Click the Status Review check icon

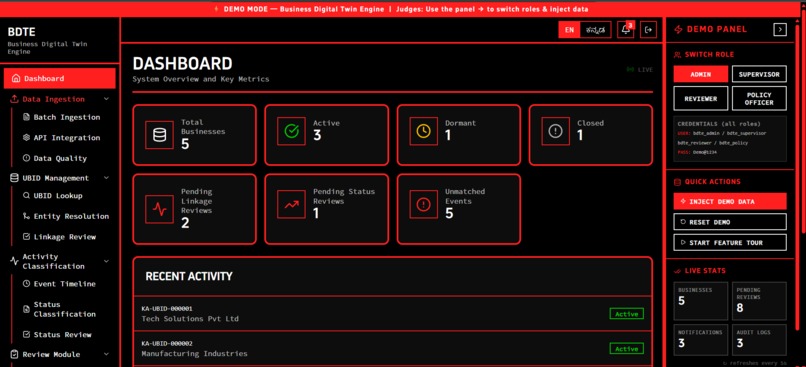pyautogui.click(x=27, y=335)
